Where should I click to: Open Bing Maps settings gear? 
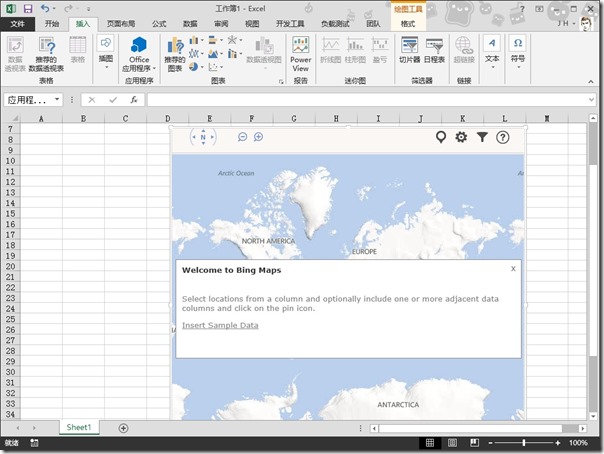pos(461,137)
